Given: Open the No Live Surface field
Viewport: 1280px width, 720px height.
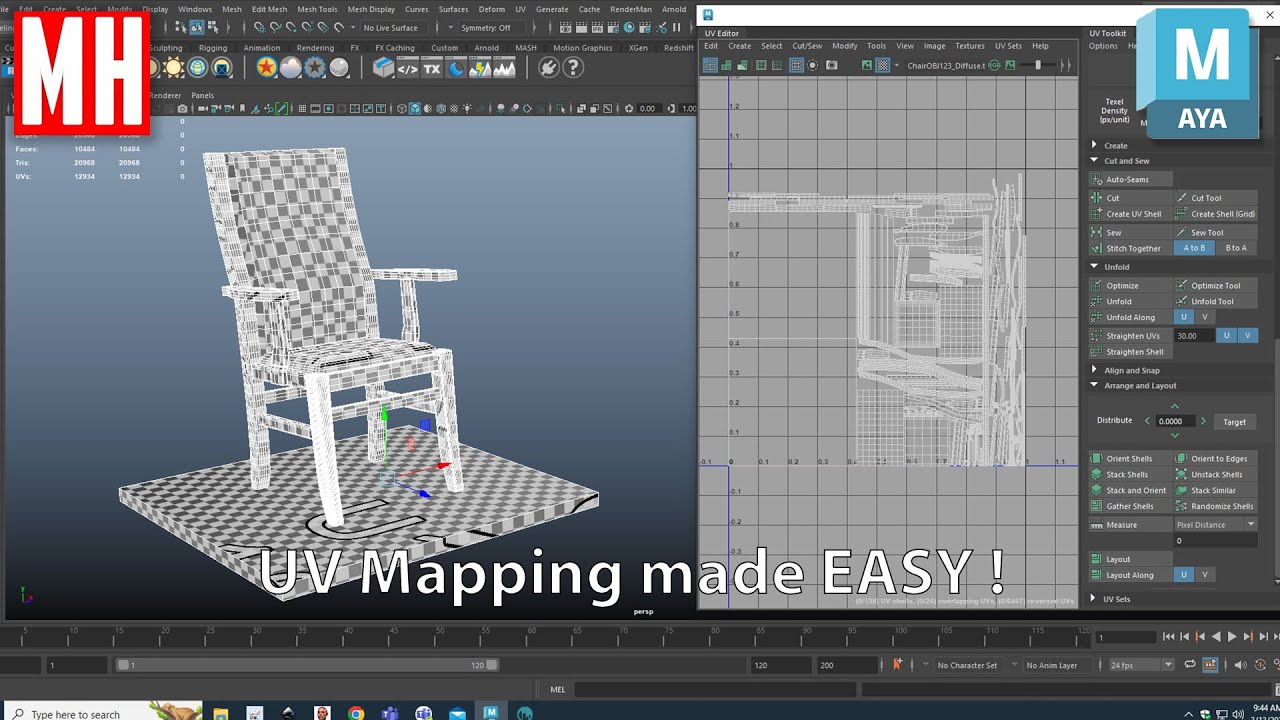Looking at the screenshot, I should click(392, 28).
